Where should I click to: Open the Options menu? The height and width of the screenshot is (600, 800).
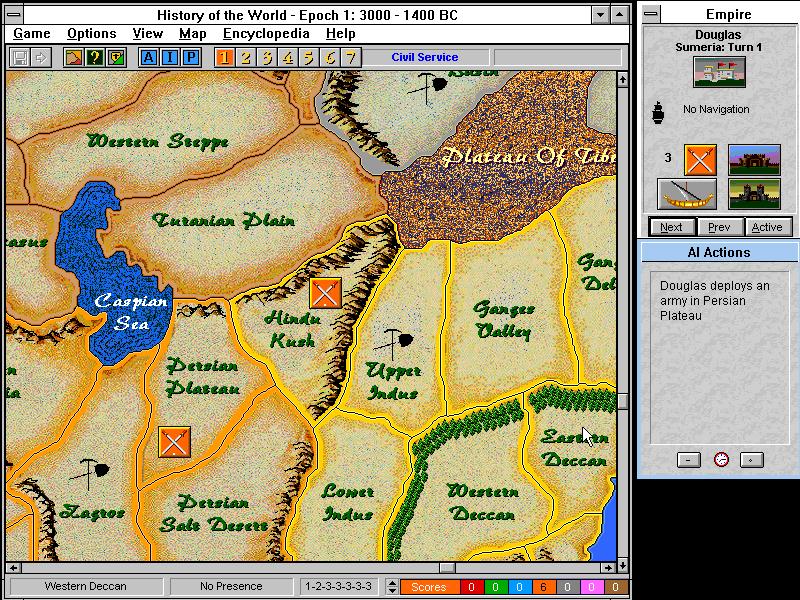[x=92, y=34]
